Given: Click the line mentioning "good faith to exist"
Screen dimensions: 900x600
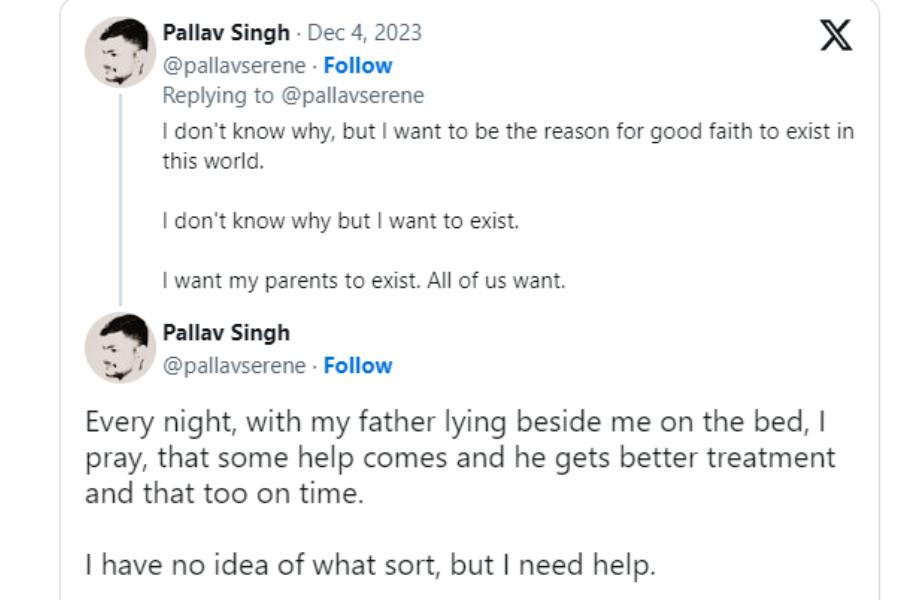Looking at the screenshot, I should [x=508, y=132].
